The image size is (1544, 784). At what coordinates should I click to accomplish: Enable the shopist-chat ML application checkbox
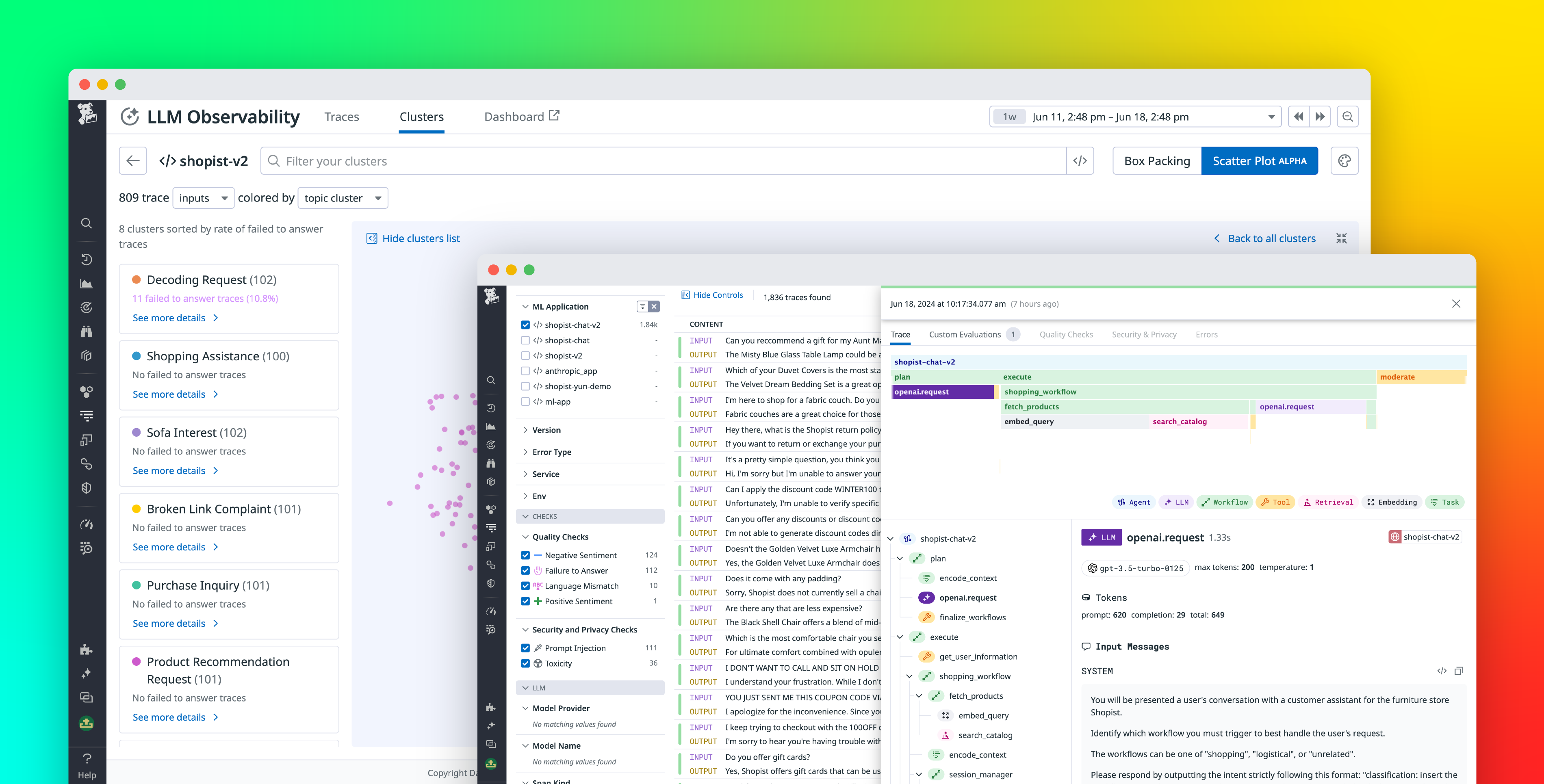coord(526,340)
